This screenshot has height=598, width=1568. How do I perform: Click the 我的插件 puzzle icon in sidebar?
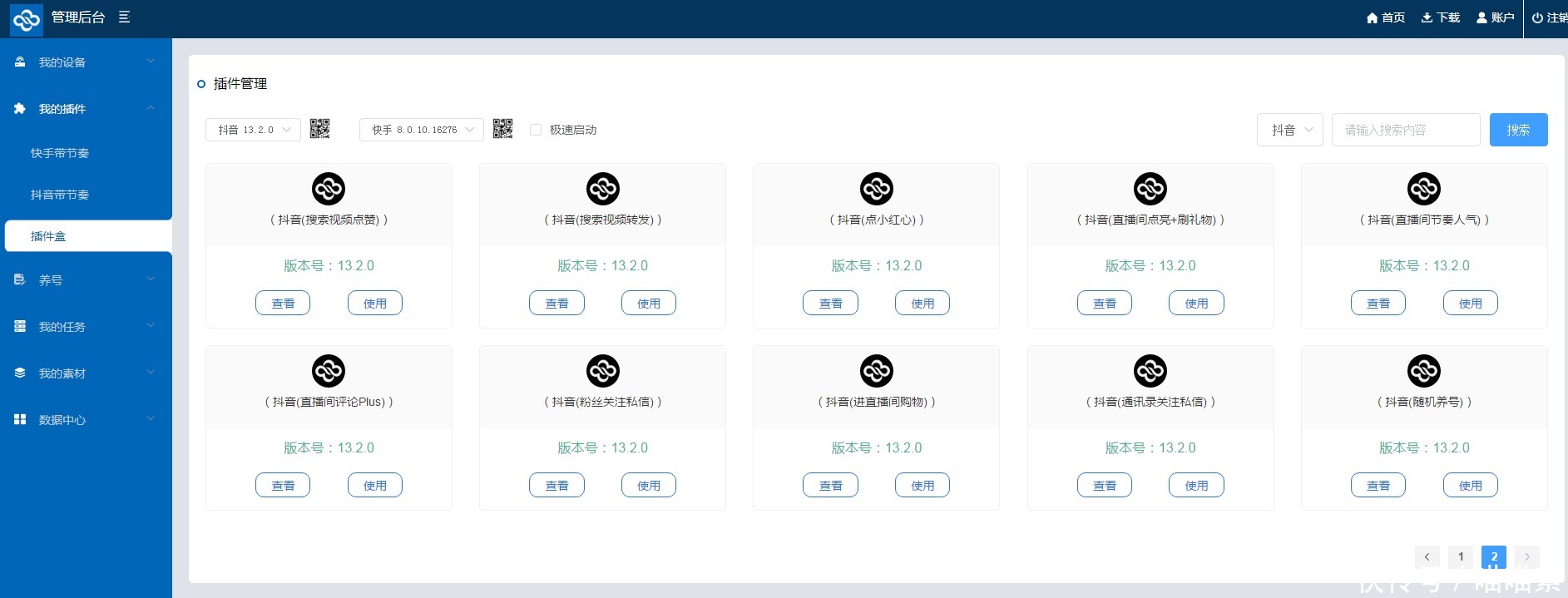pyautogui.click(x=20, y=108)
